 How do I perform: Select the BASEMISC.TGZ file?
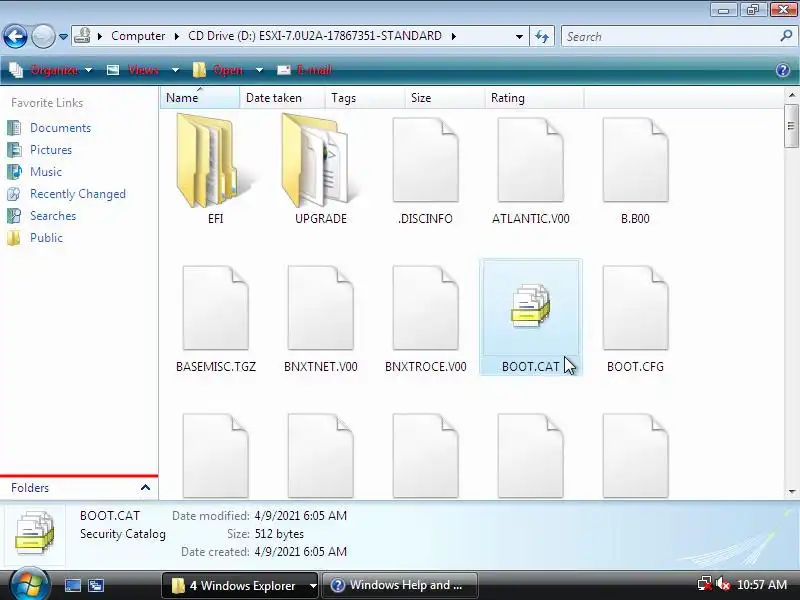pyautogui.click(x=216, y=319)
